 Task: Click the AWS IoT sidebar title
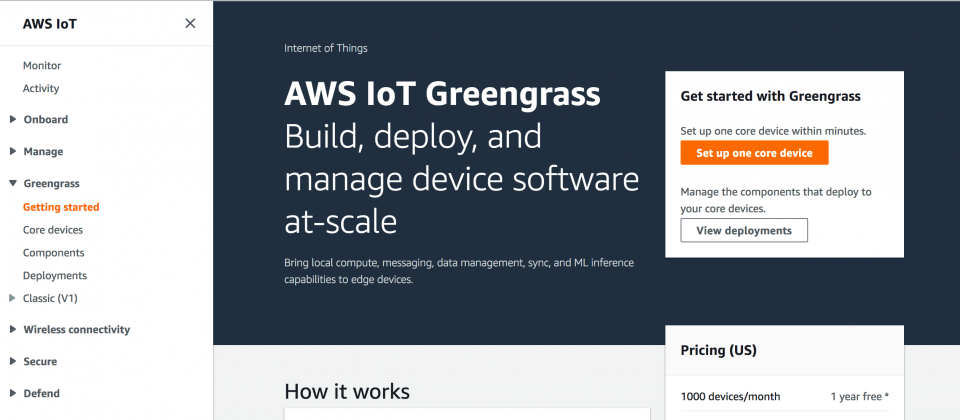tap(50, 24)
